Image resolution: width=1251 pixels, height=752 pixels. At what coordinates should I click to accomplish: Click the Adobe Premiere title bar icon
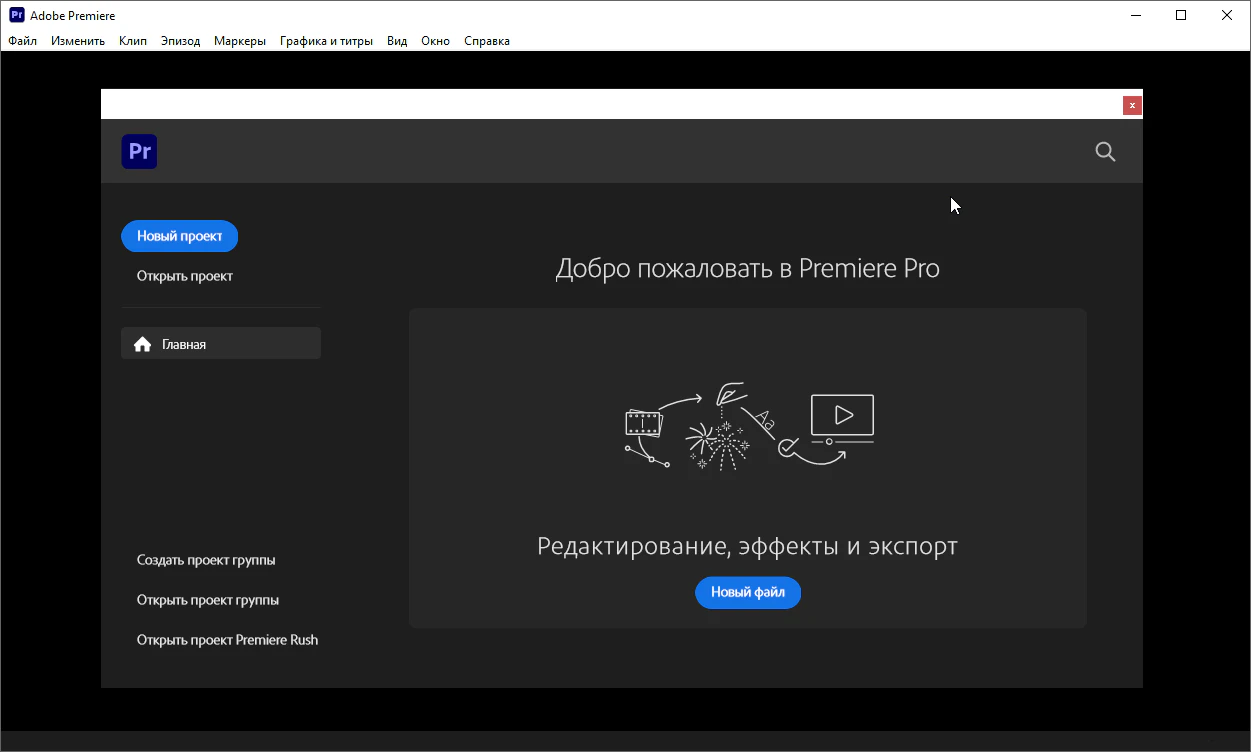point(16,15)
